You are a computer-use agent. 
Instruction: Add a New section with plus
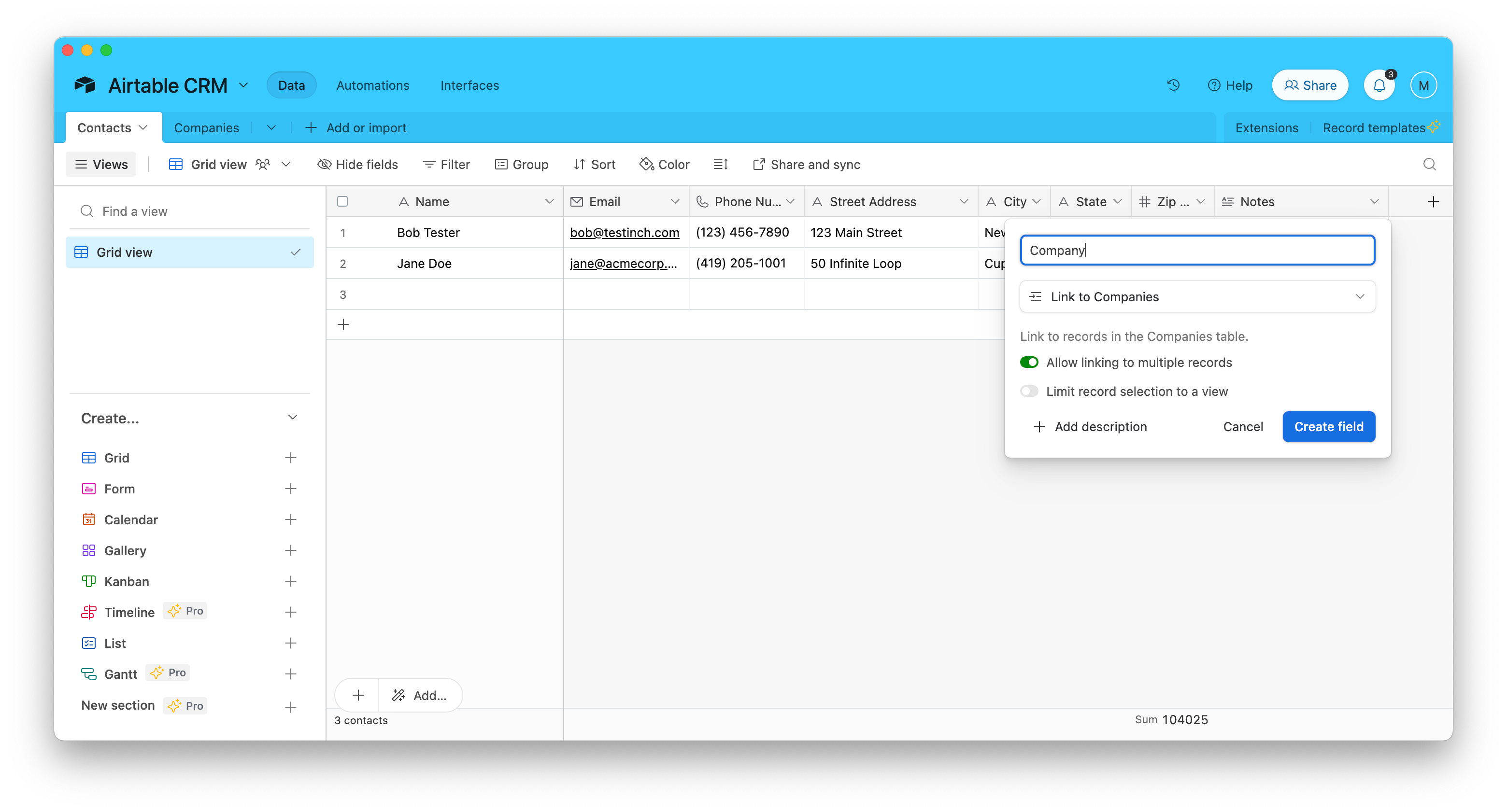pos(291,707)
